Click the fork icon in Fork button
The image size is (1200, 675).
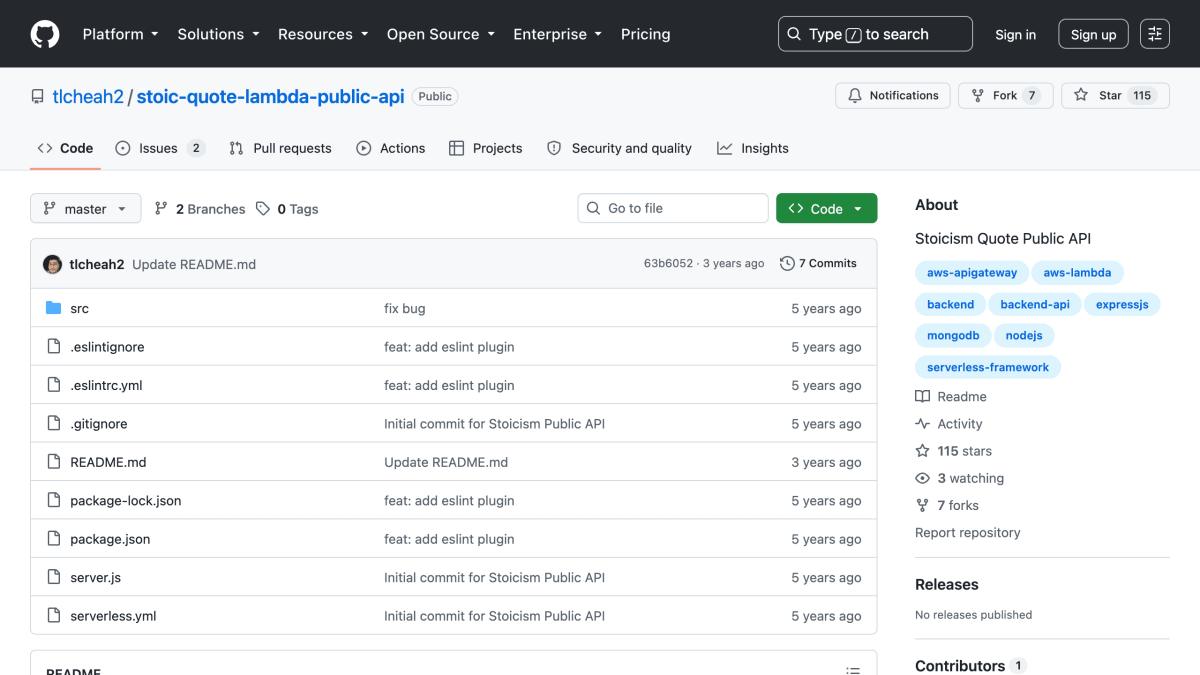[x=978, y=96]
